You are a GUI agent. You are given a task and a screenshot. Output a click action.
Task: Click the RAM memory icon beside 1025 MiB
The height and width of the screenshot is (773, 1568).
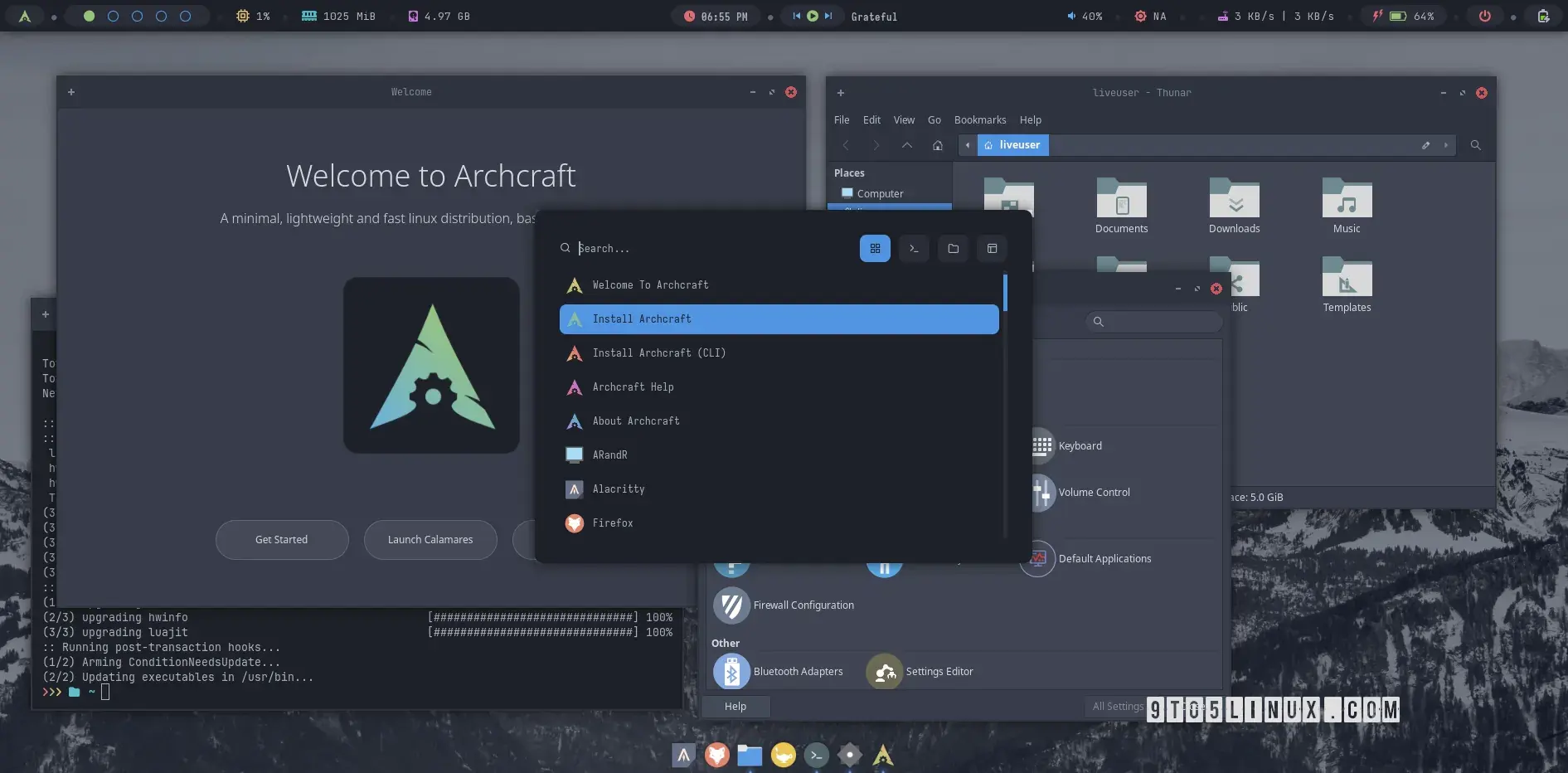click(308, 16)
